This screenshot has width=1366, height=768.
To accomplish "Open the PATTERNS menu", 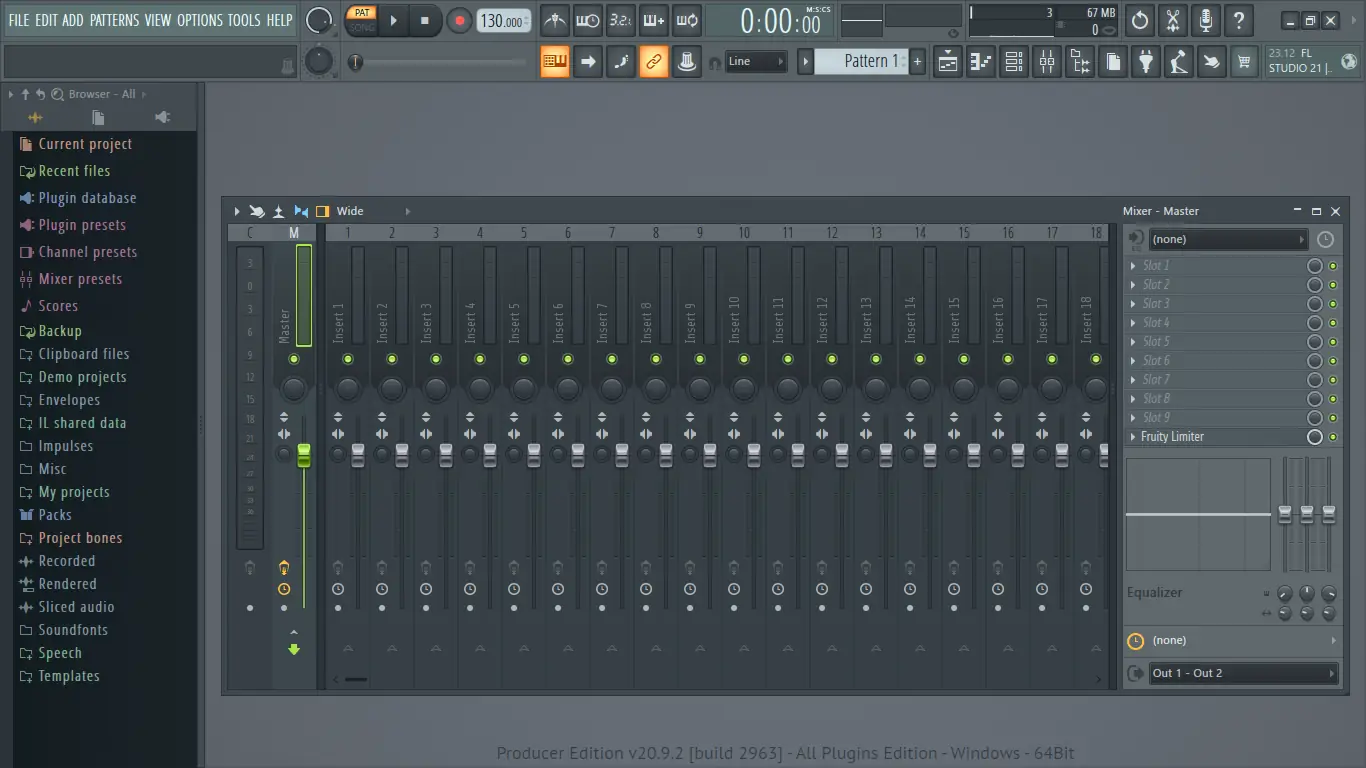I will 115,19.
